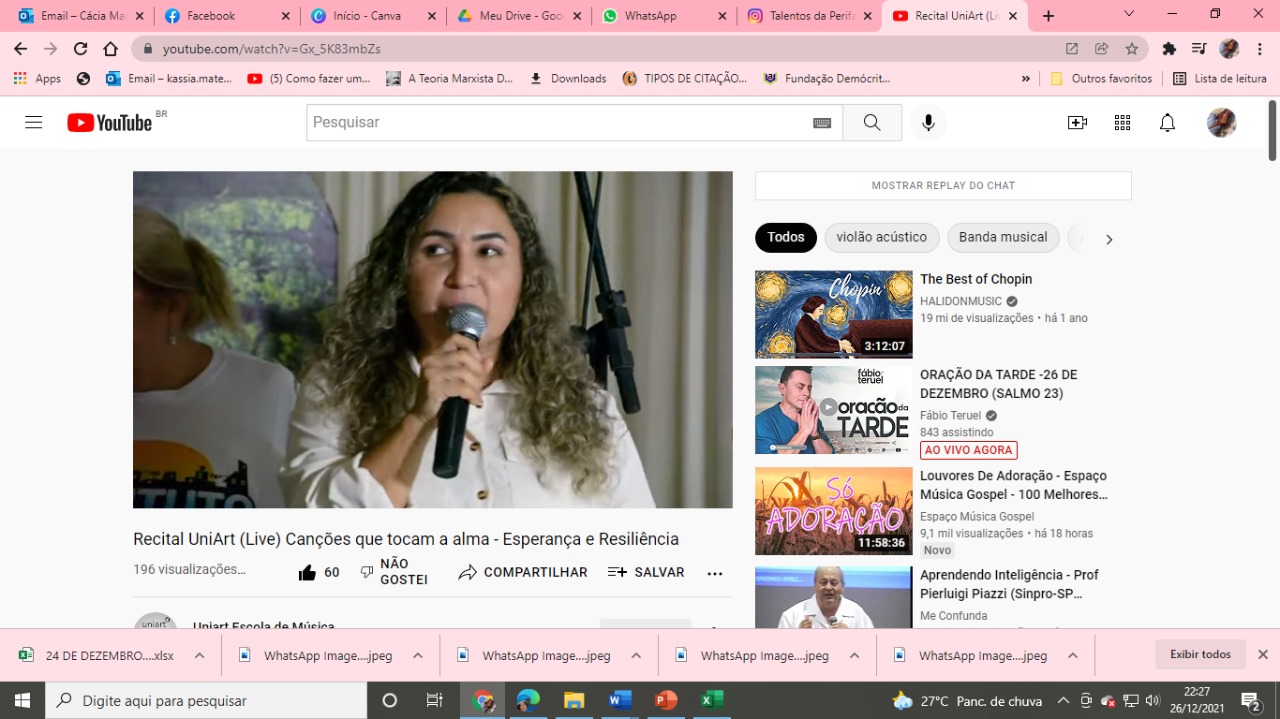Click the YouTube logo home icon

click(x=110, y=122)
